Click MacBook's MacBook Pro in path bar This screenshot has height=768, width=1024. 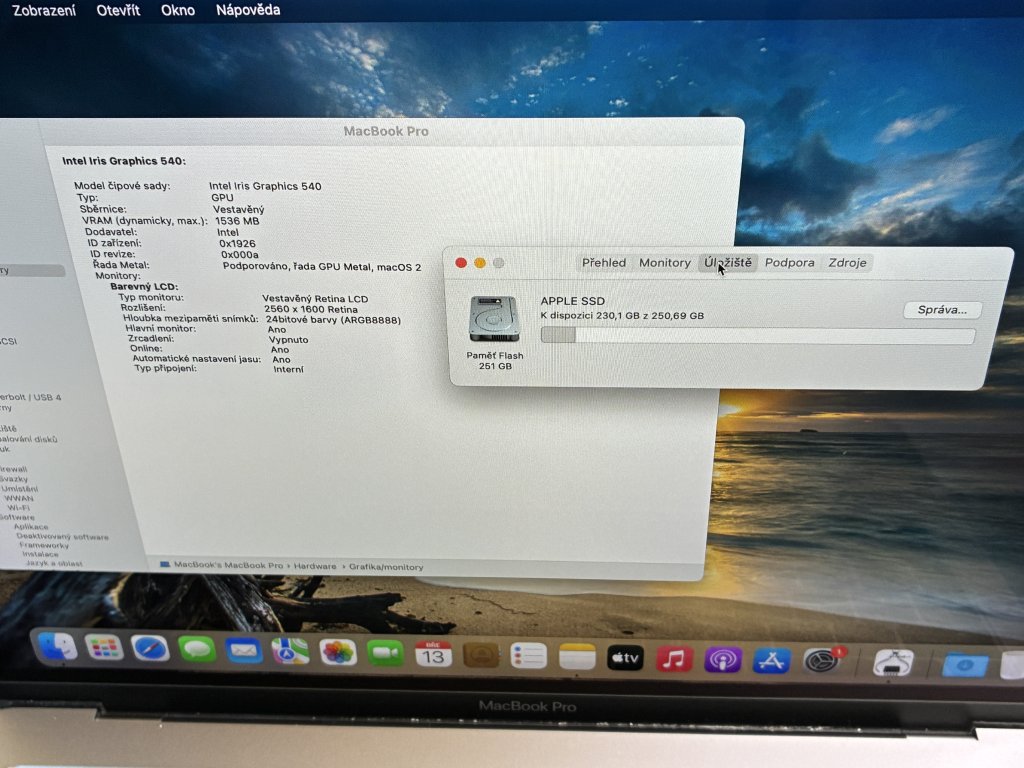(x=229, y=565)
